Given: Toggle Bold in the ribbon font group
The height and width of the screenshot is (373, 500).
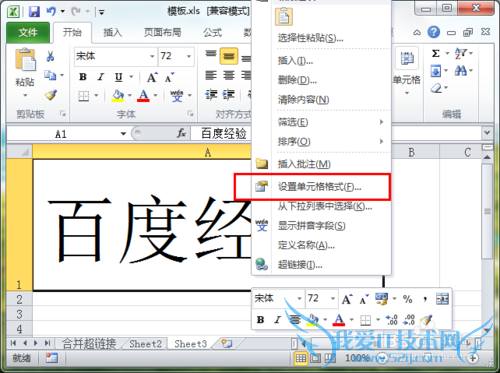Looking at the screenshot, I should pyautogui.click(x=83, y=77).
